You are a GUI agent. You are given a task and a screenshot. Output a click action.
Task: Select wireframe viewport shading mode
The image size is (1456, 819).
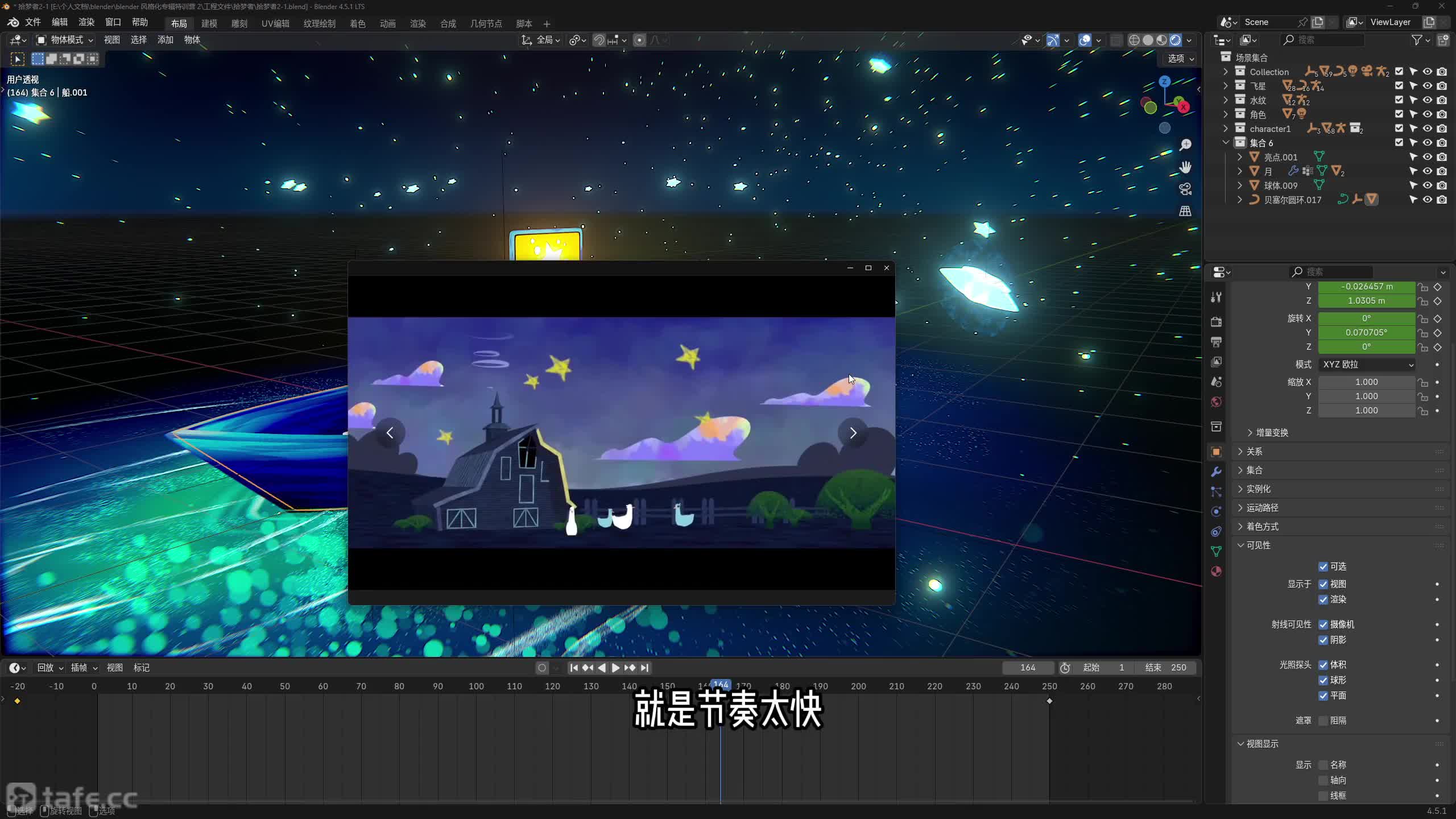[1134, 40]
